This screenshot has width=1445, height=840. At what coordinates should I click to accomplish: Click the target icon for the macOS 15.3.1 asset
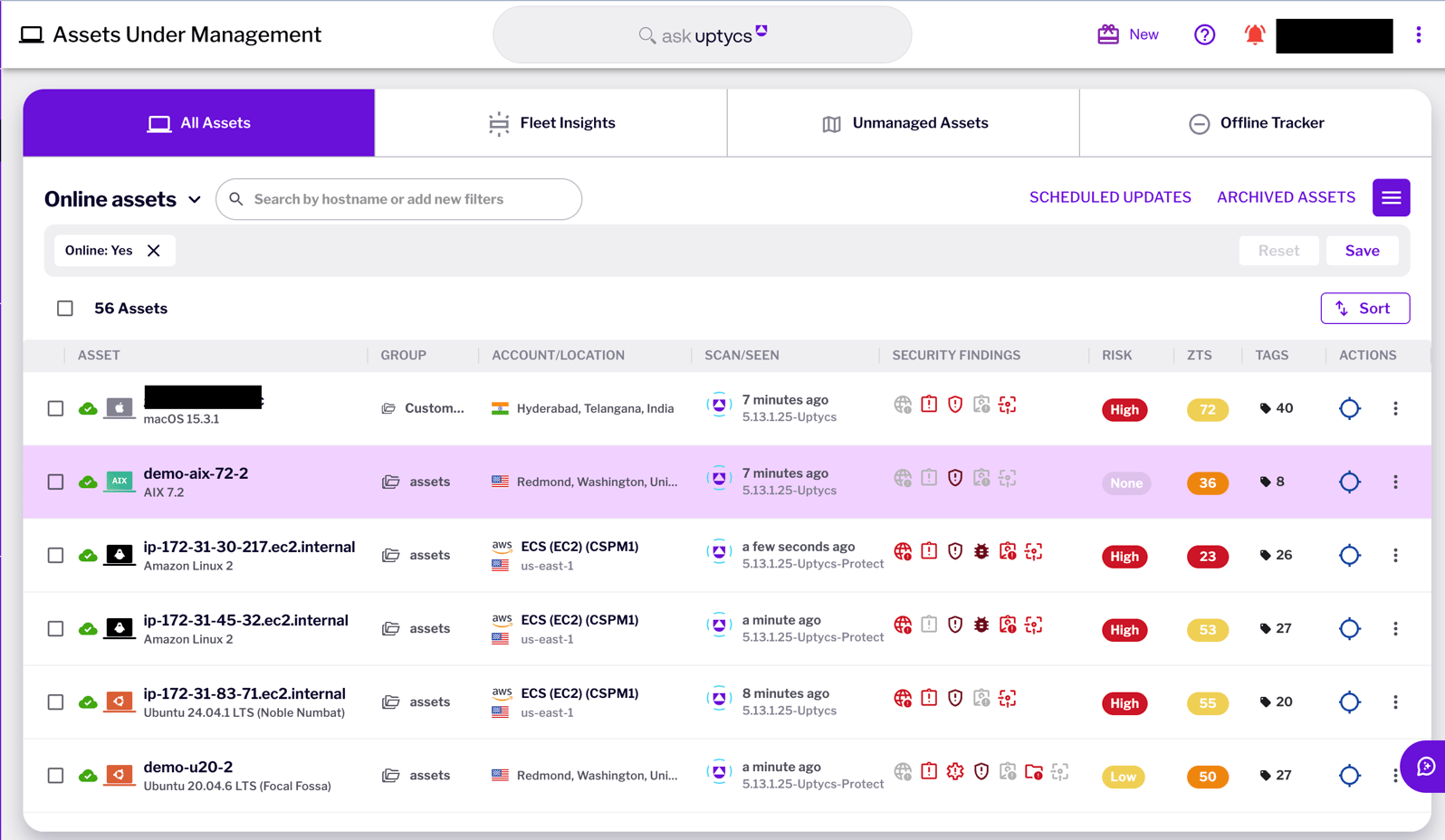(x=1350, y=408)
